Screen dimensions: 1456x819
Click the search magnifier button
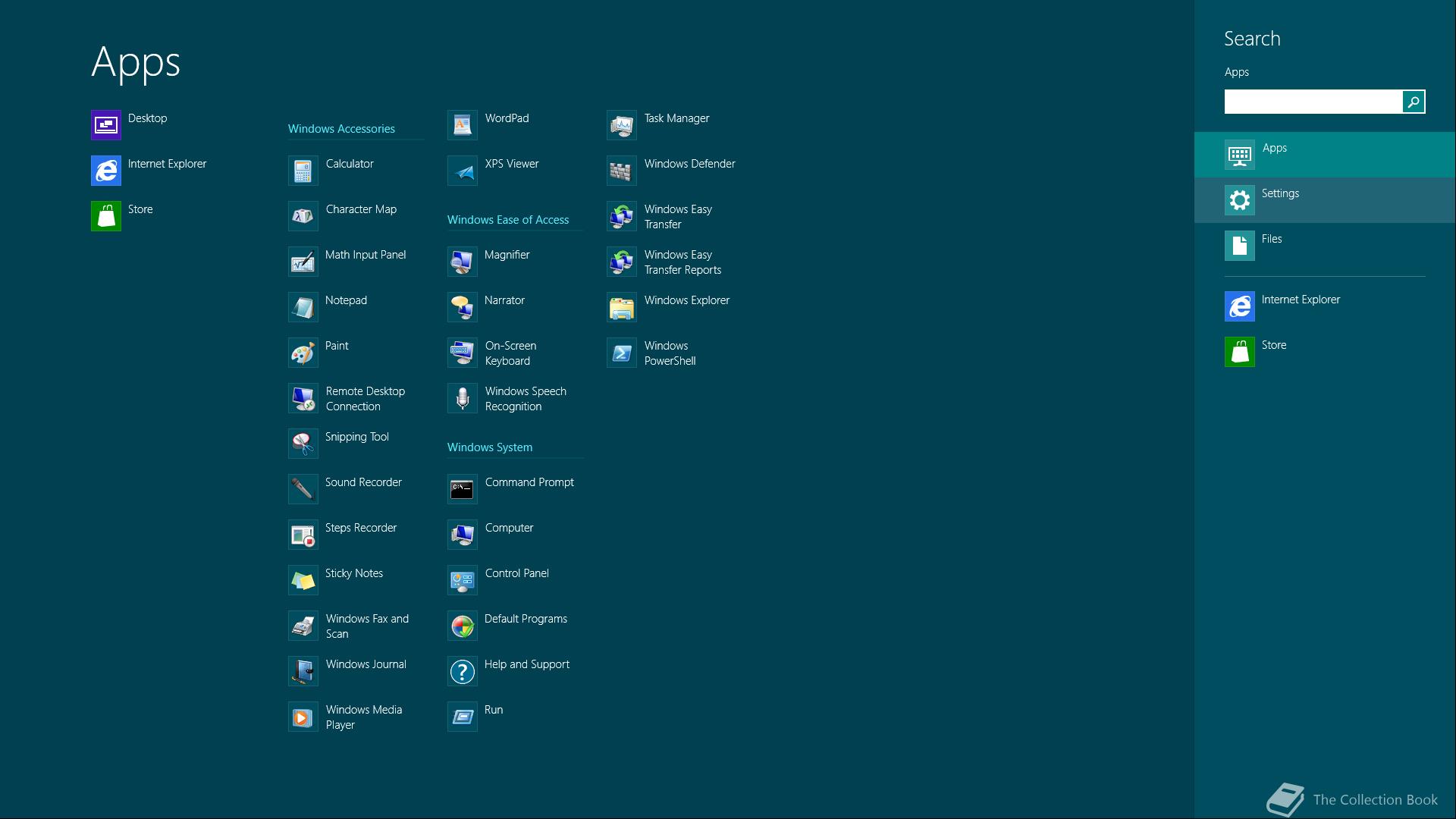[x=1414, y=102]
